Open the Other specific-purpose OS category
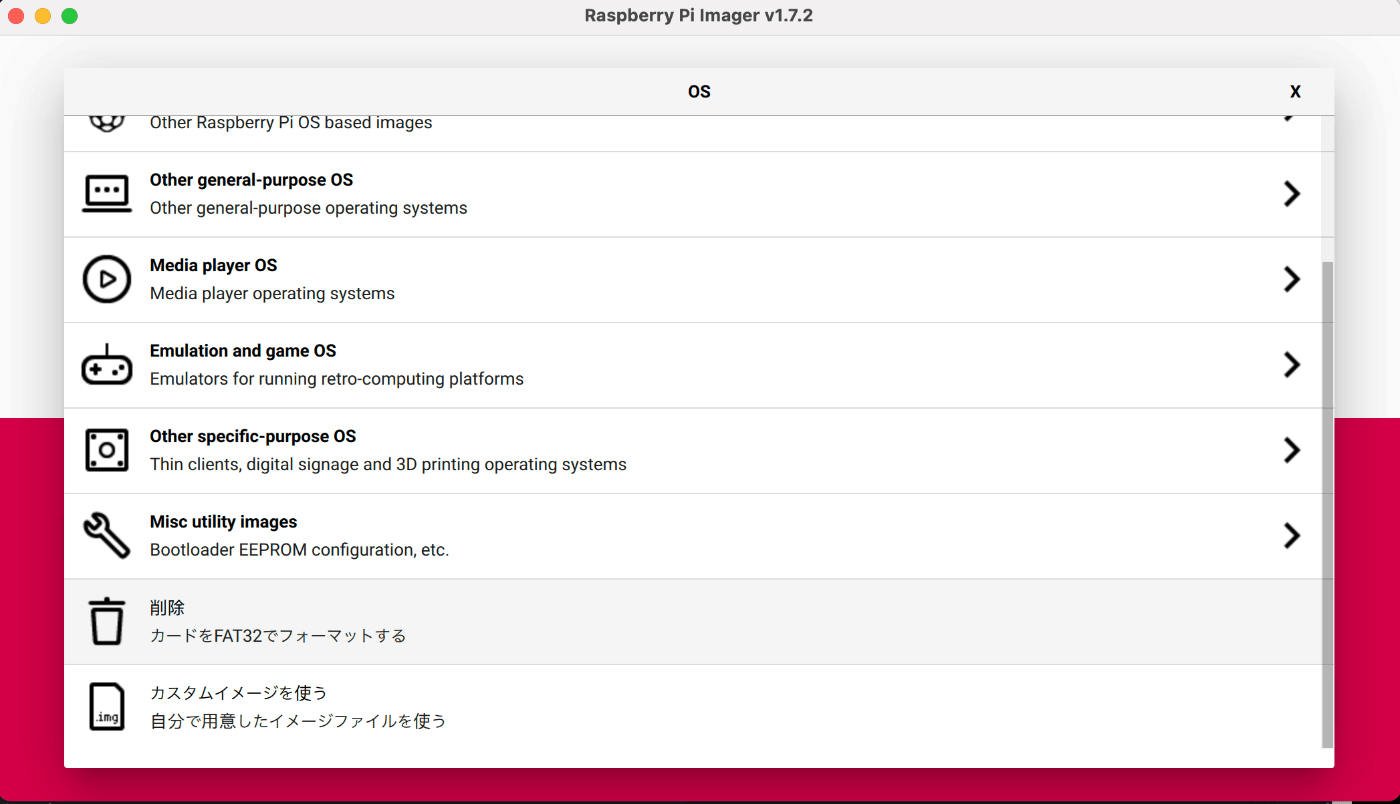Image resolution: width=1400 pixels, height=804 pixels. point(692,451)
